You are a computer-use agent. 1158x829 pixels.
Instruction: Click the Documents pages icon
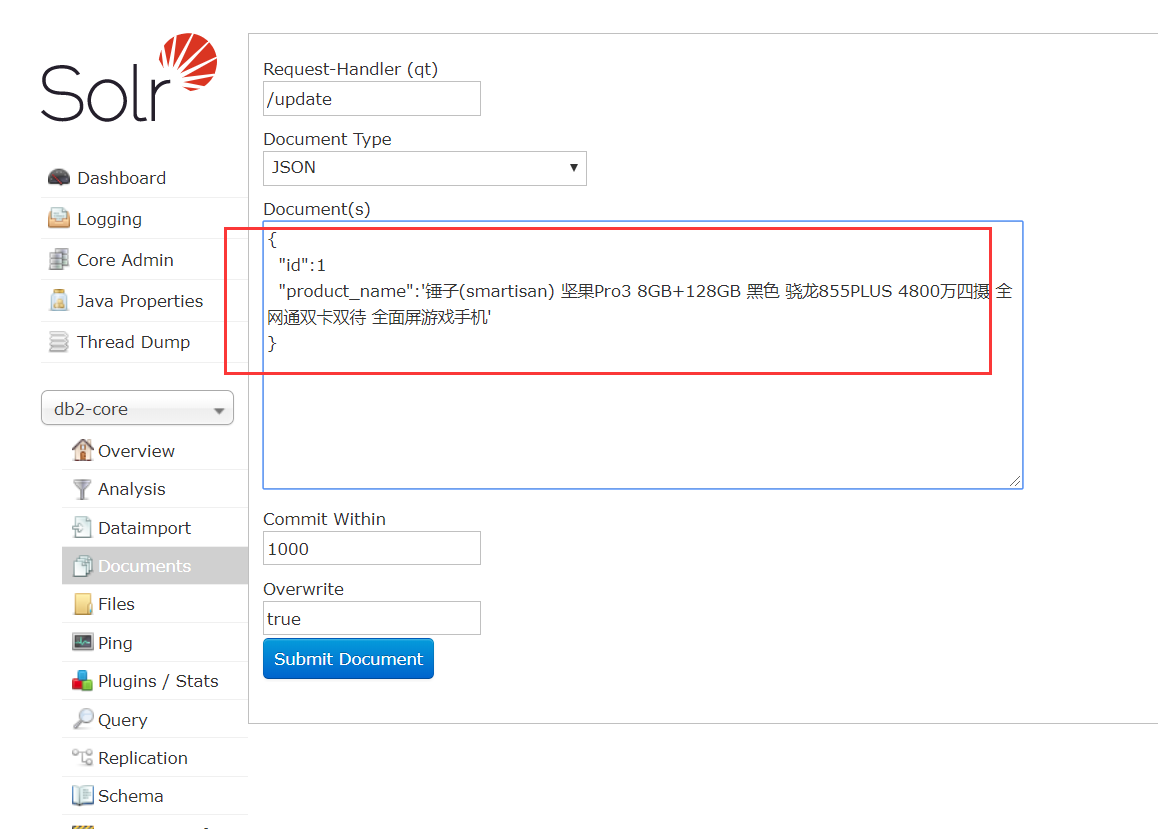[x=82, y=565]
